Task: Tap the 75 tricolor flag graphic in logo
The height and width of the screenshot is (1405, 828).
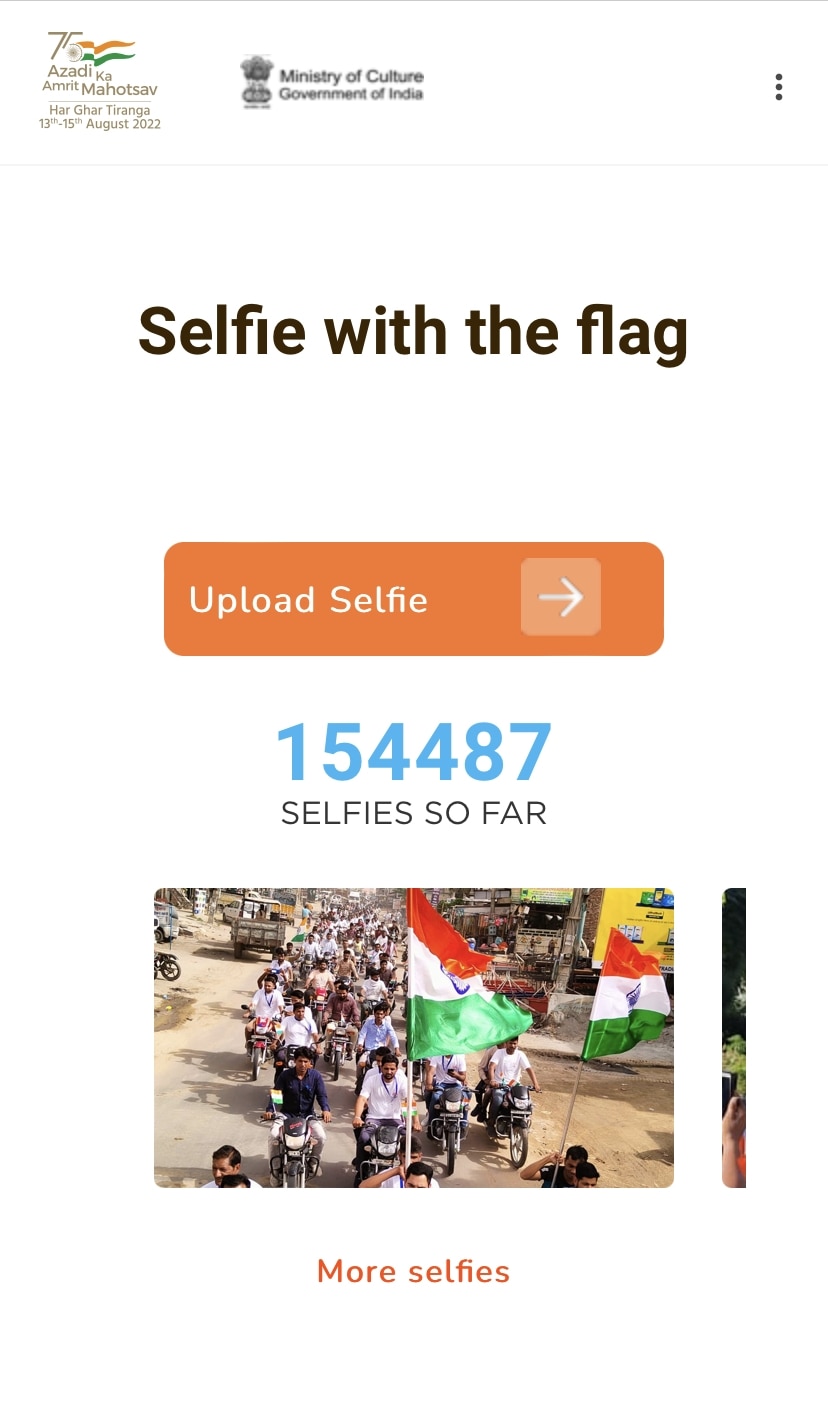Action: click(x=92, y=48)
